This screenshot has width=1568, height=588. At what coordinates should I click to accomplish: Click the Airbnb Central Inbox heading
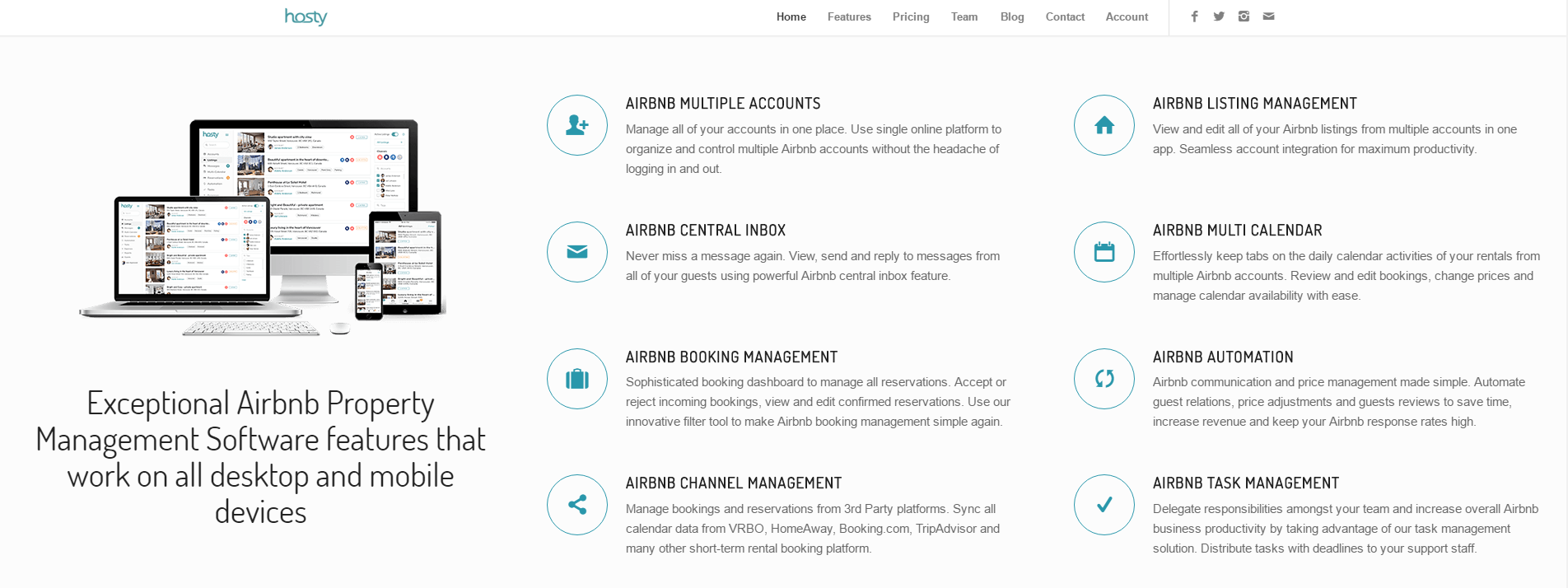point(706,231)
